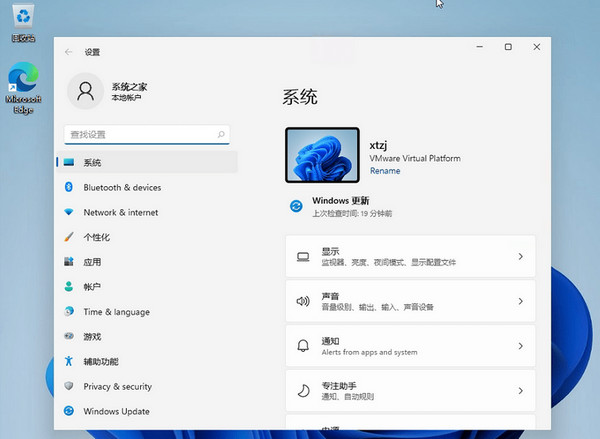Screen dimensions: 600x439
Task: Click the 应用 apps icon in sidebar
Action: point(69,262)
